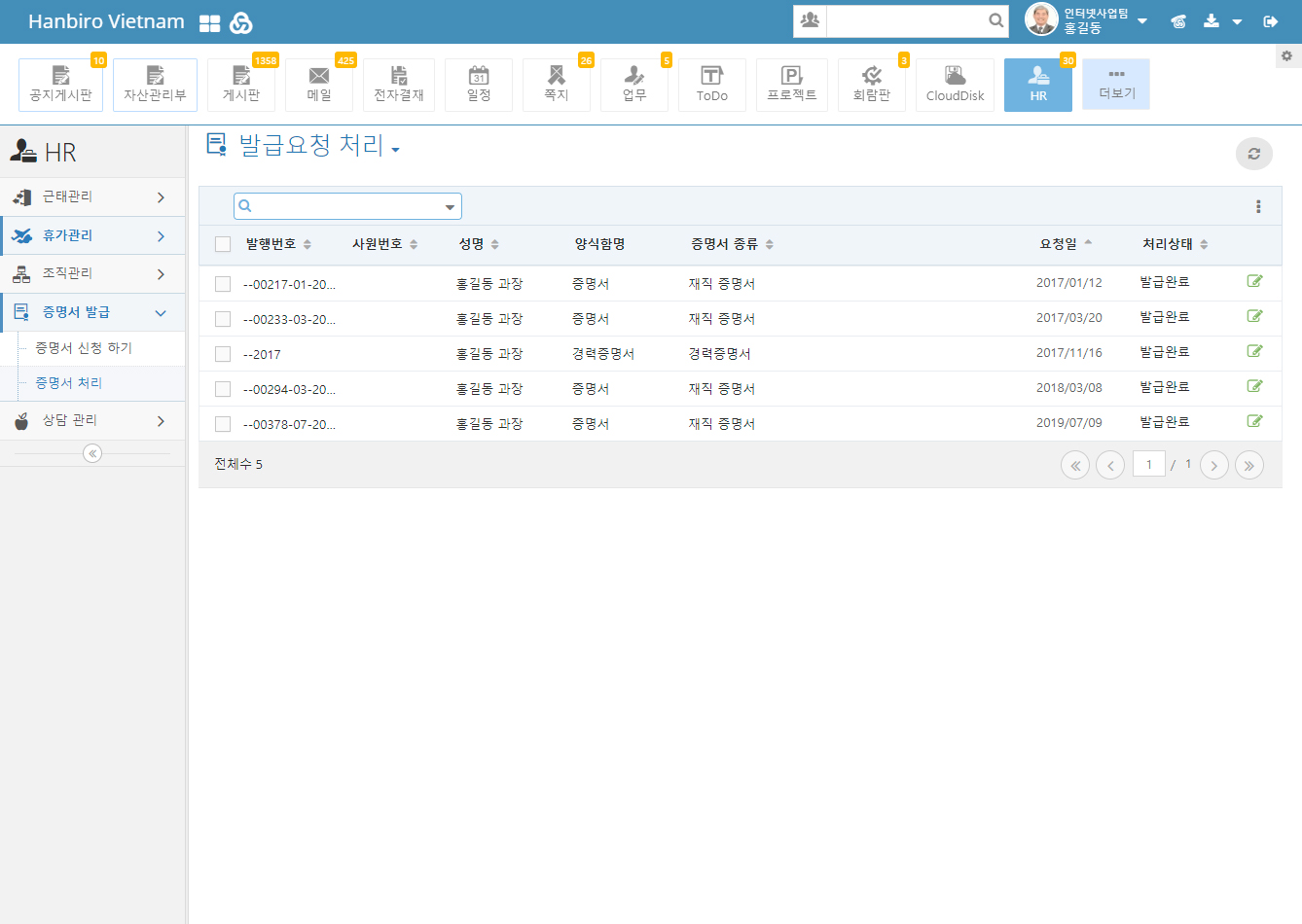Edit the 2017/03/20 certificate request
This screenshot has width=1302, height=924.
coord(1255,316)
